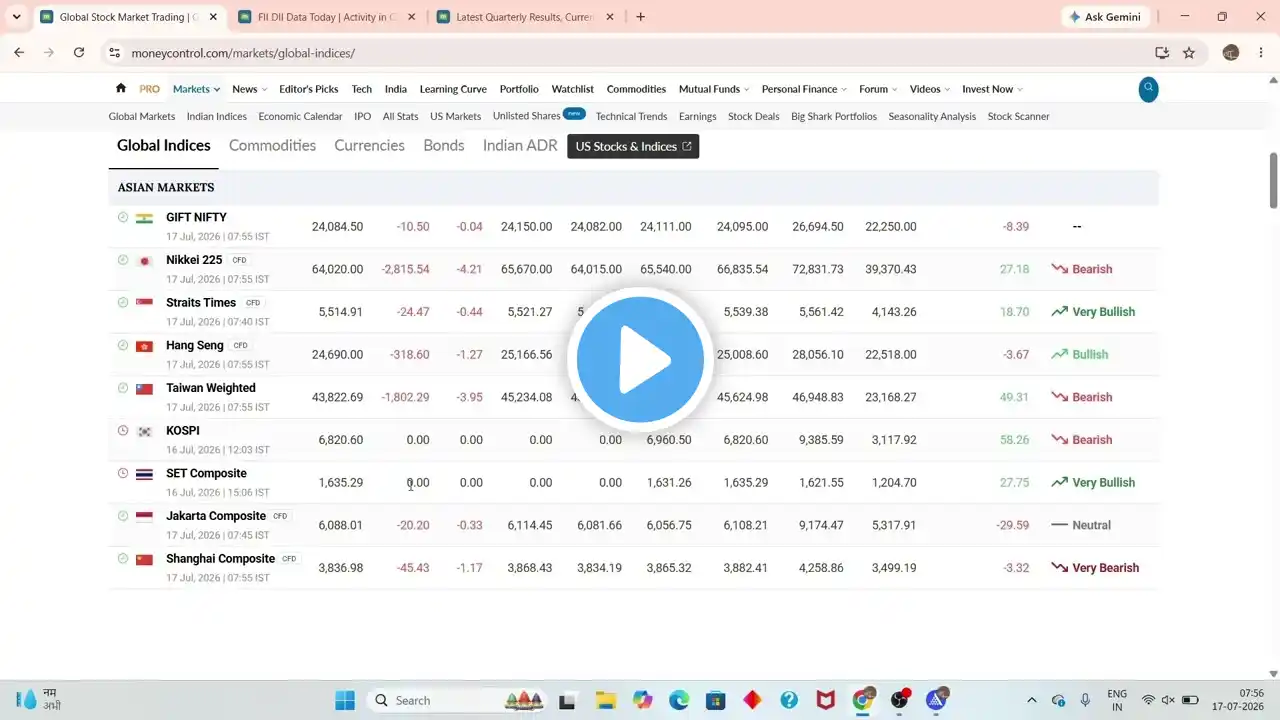
Task: Open a new browser tab
Action: click(641, 17)
